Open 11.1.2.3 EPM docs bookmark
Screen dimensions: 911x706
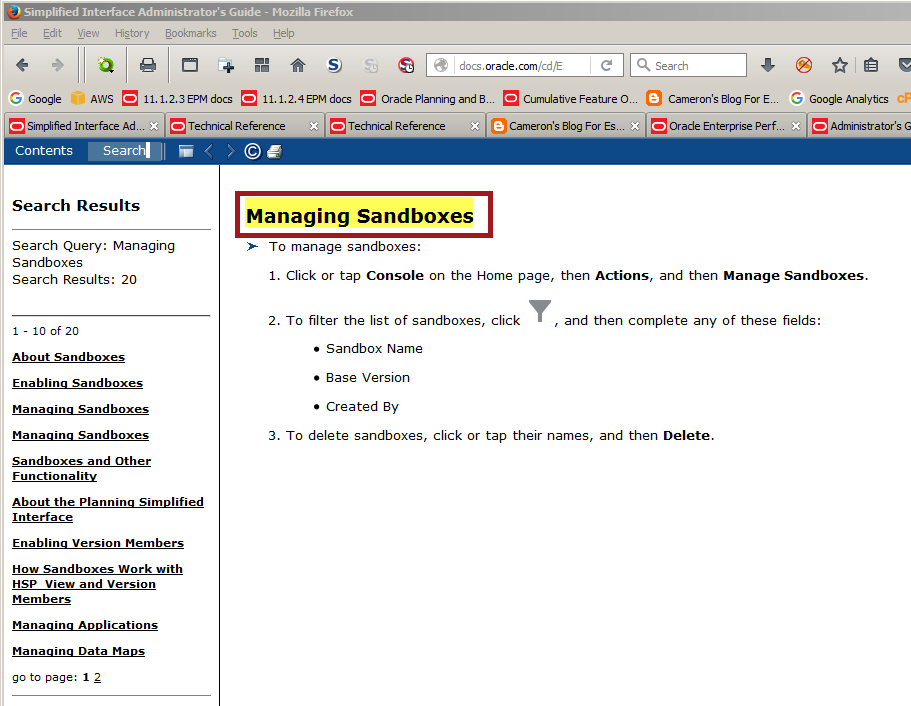[x=178, y=99]
